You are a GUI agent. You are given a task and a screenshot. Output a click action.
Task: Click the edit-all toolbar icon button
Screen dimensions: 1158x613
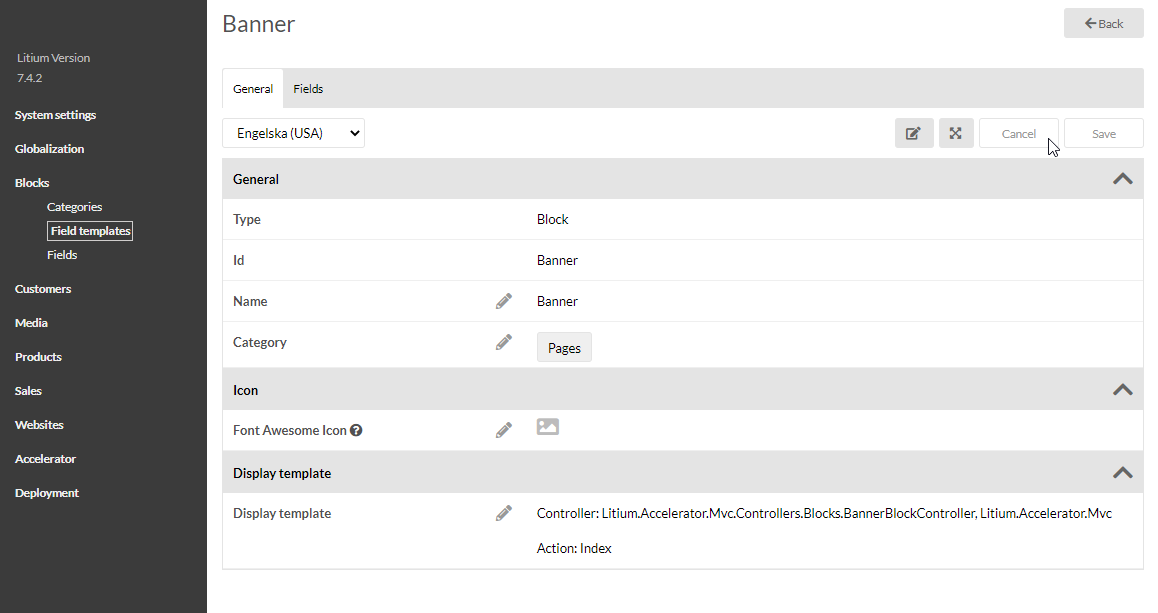coord(914,133)
